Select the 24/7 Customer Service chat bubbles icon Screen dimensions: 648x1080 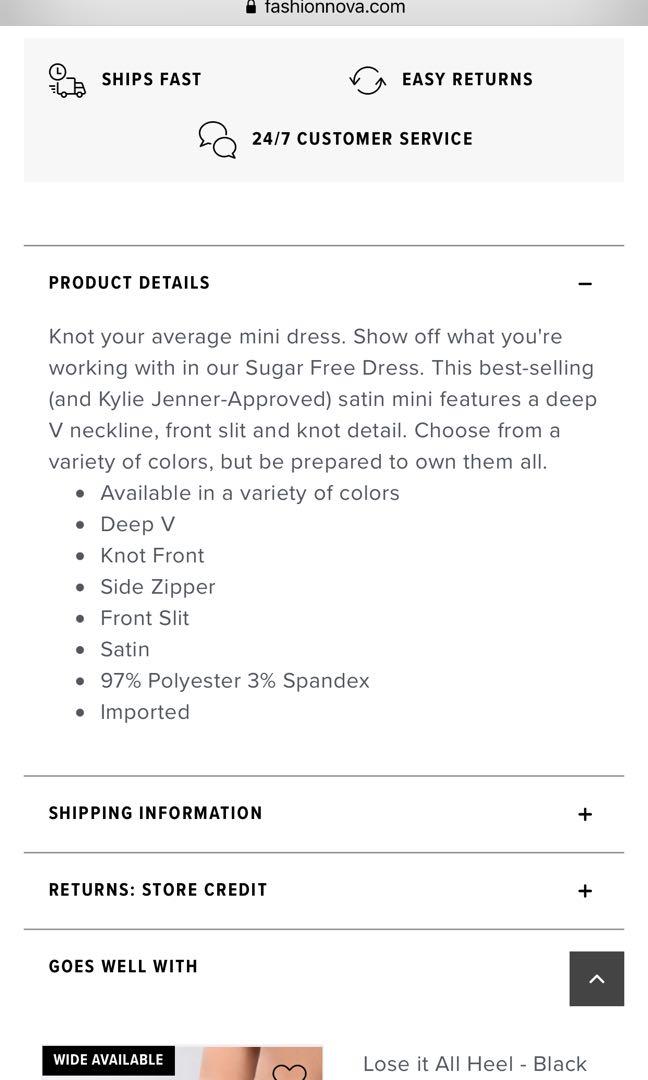point(216,140)
